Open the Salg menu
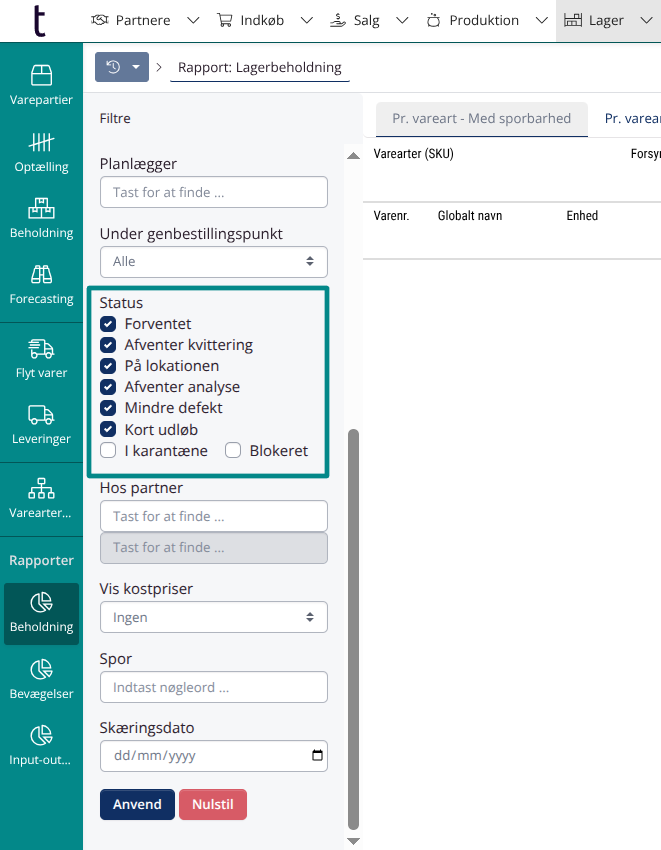661x850 pixels. [367, 20]
